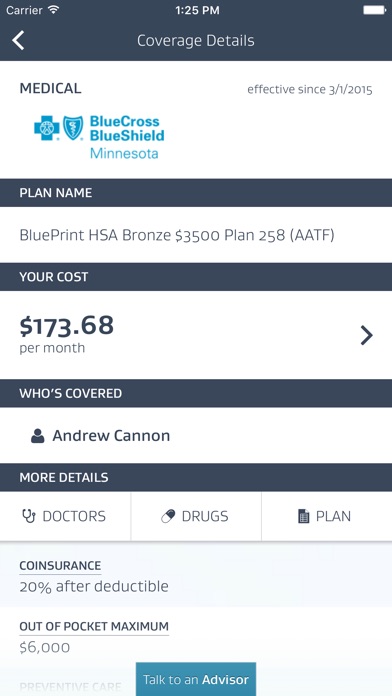Click the stethoscope icon beside Doctors

pos(29,516)
